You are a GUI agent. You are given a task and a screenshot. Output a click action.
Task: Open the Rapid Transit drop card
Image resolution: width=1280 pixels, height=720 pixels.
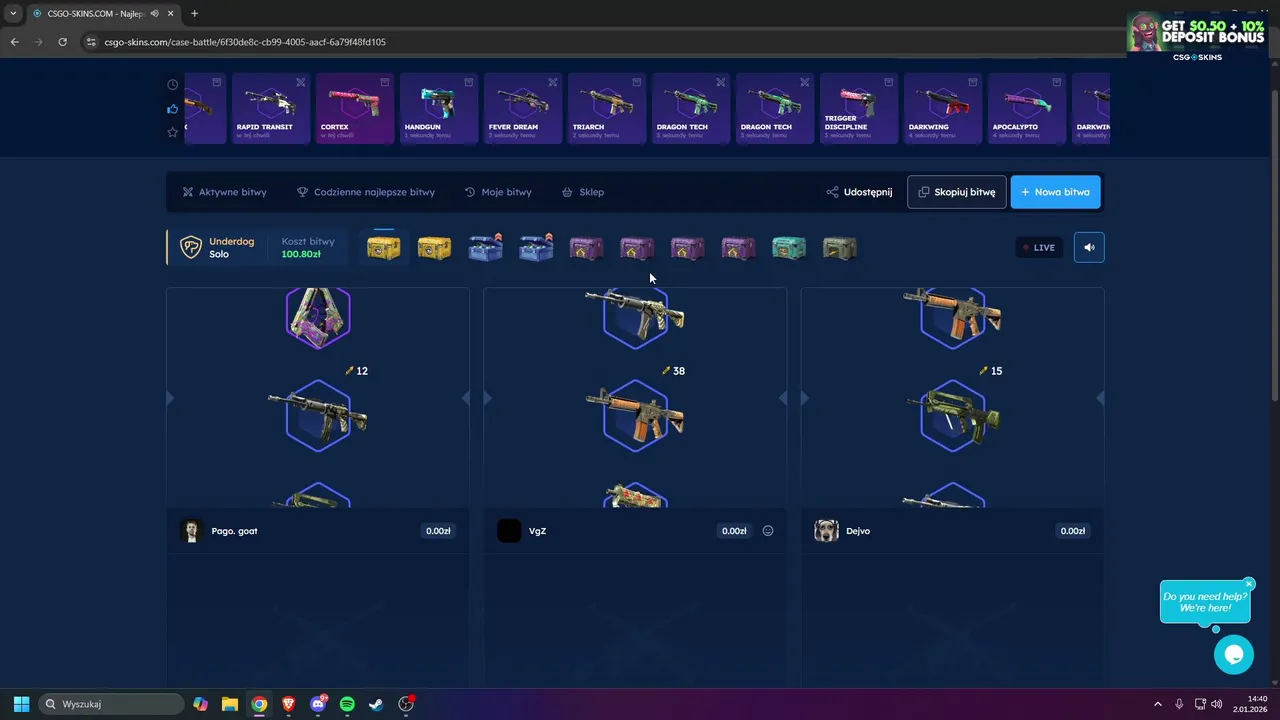point(271,108)
